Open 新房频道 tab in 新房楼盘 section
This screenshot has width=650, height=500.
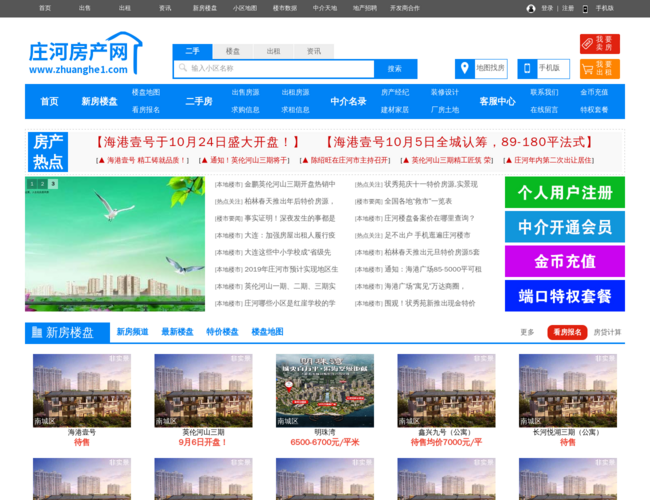click(132, 332)
